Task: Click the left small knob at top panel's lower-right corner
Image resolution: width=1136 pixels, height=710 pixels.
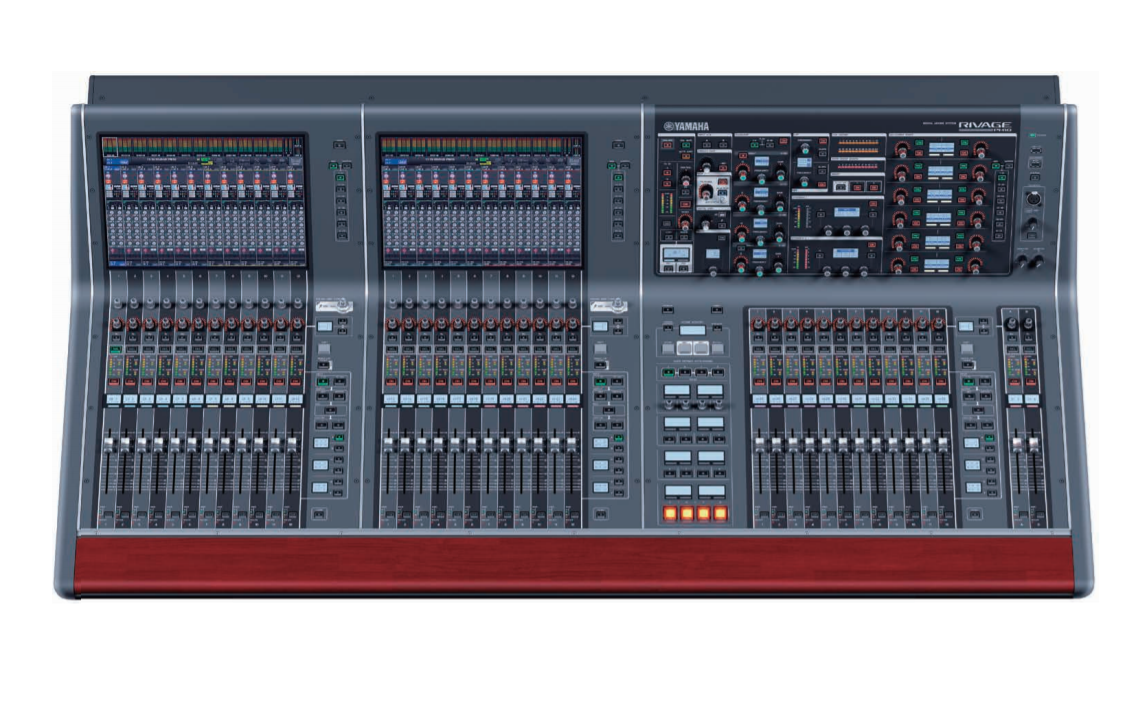Action: [1023, 261]
